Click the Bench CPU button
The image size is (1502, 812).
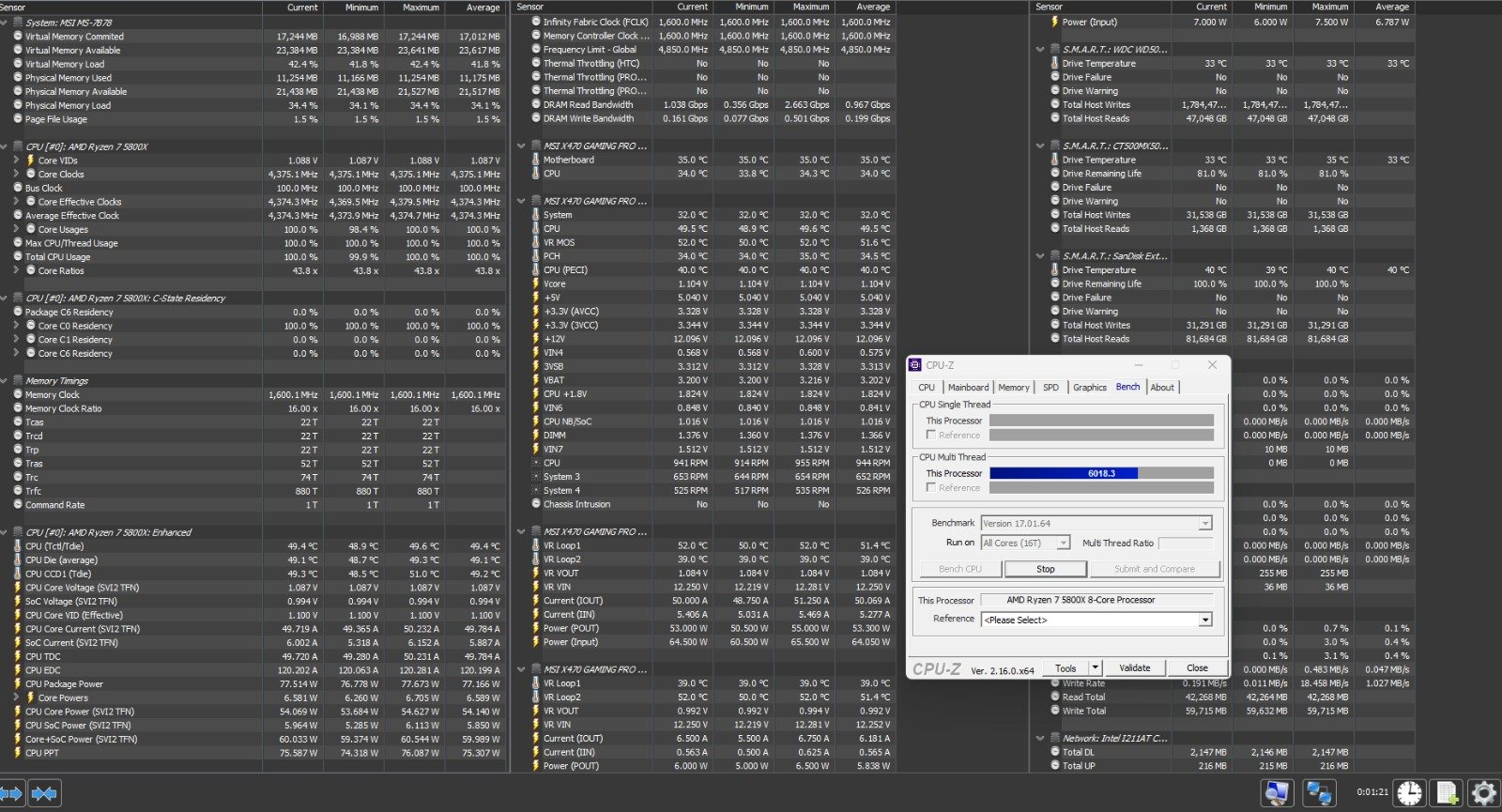960,569
